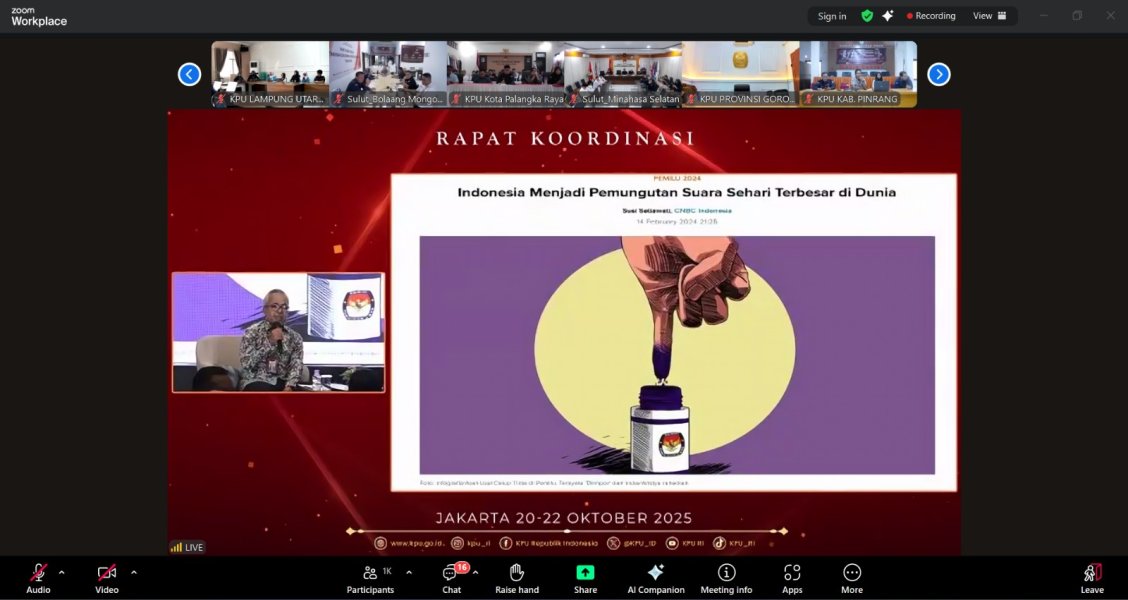
Task: Expand the video settings arrow
Action: (134, 573)
